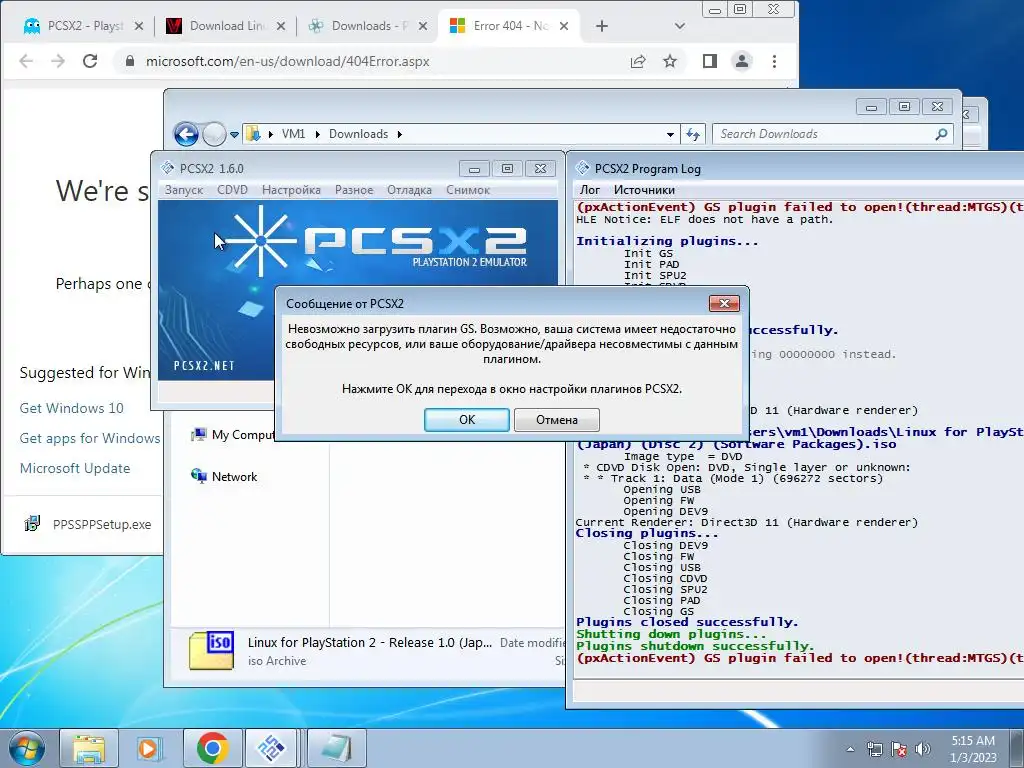
Task: Select My Computer in Explorer navigation pane
Action: pyautogui.click(x=232, y=435)
